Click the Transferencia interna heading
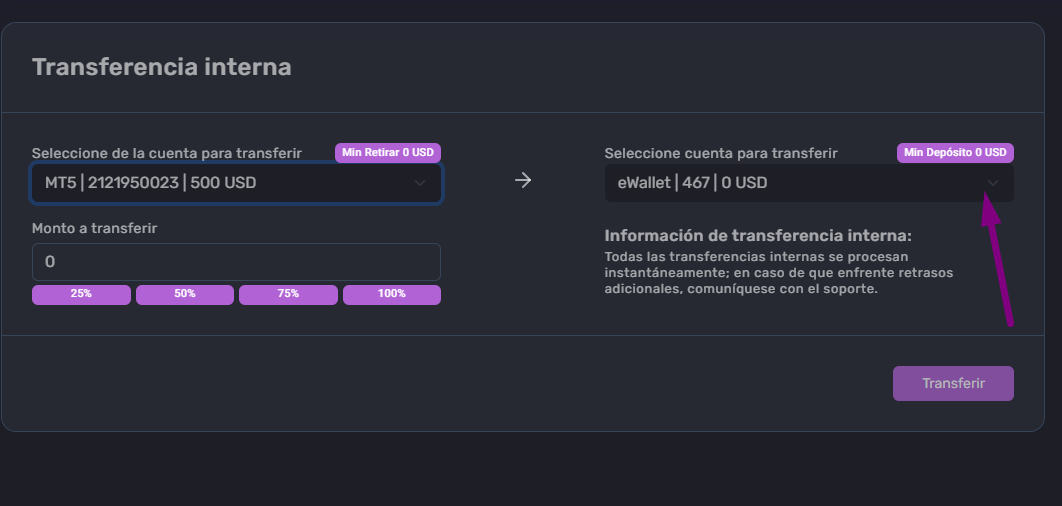Screen dimensions: 1062x506 (x=162, y=67)
